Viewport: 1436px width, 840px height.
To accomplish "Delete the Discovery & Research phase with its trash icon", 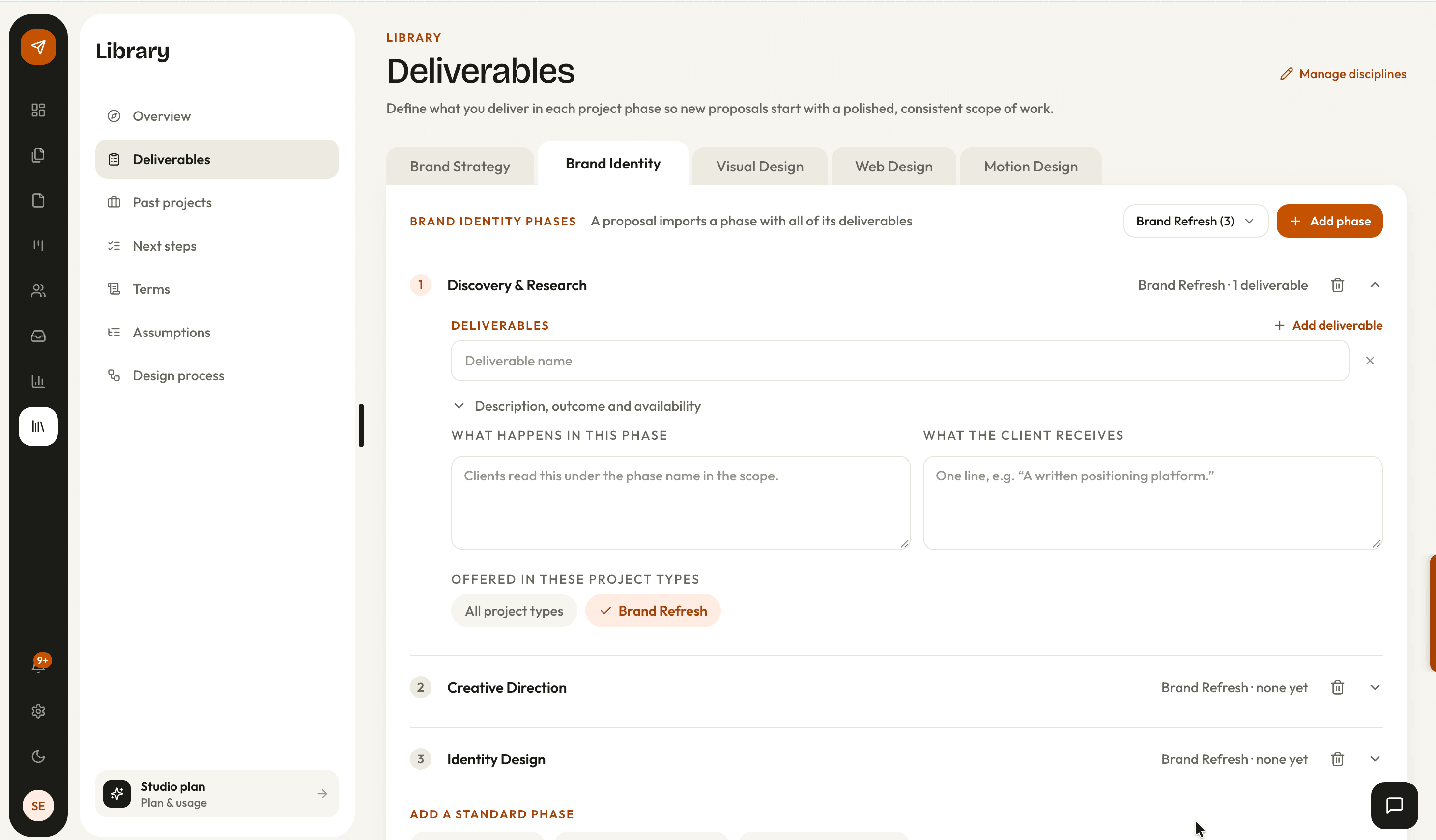I will [1337, 285].
